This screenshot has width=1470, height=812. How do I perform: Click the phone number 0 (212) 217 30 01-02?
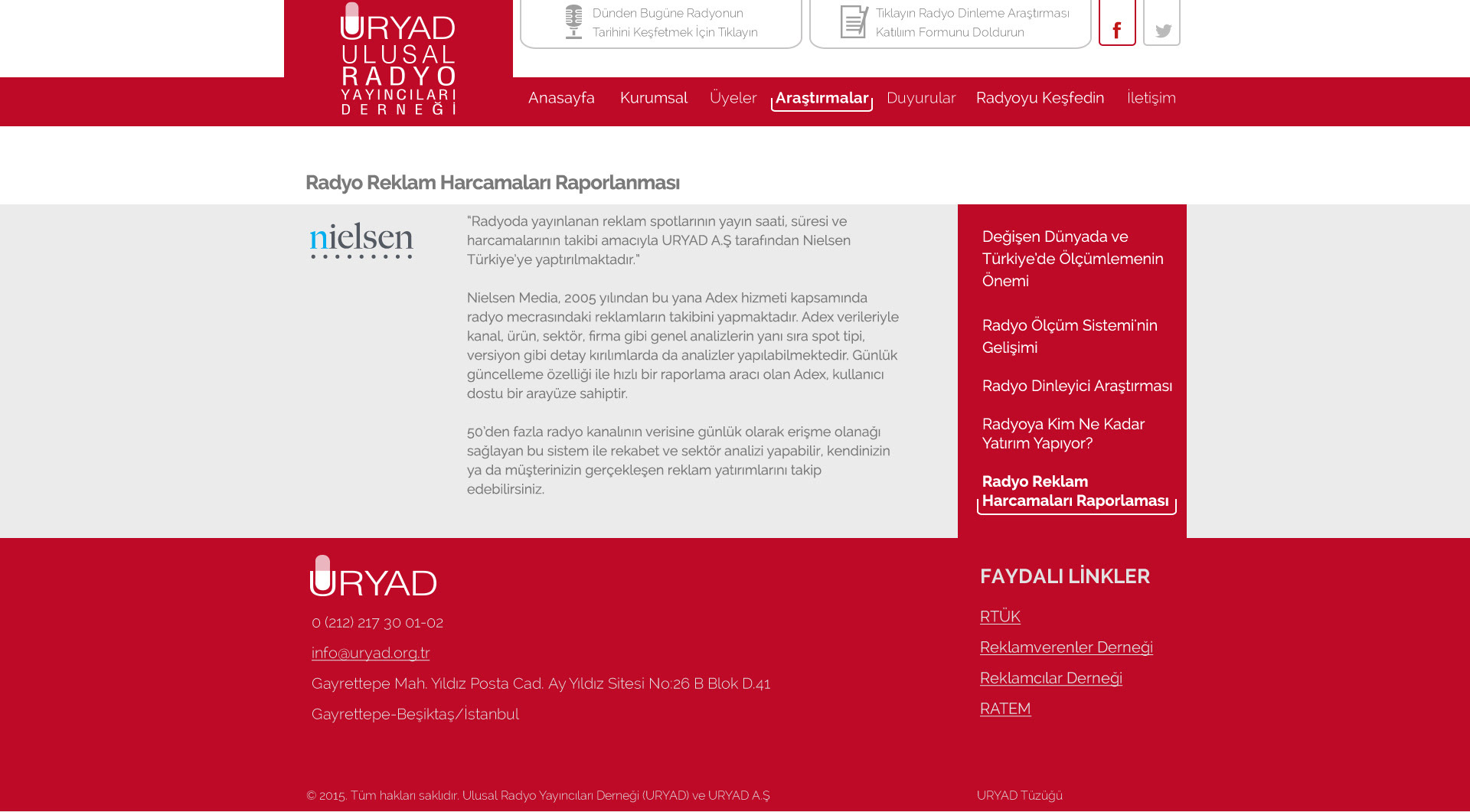pyautogui.click(x=377, y=622)
